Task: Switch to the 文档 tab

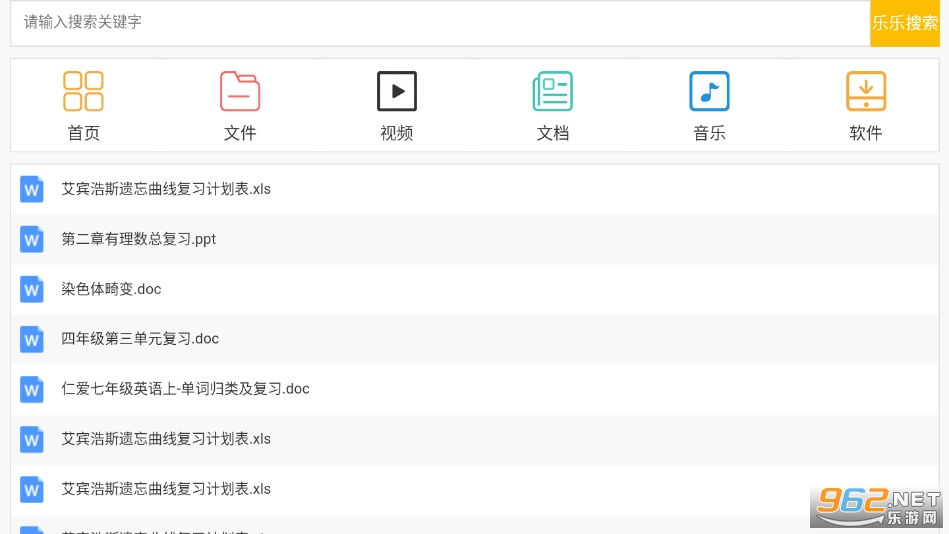Action: click(x=552, y=132)
